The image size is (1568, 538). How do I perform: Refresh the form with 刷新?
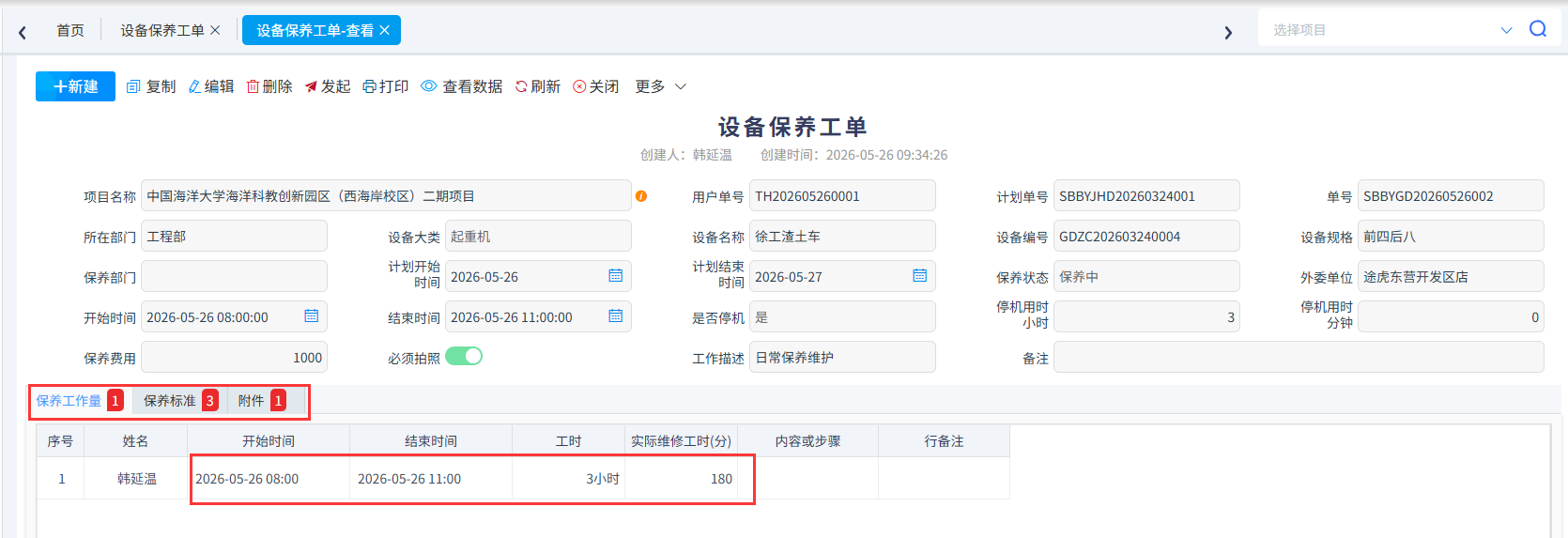point(538,86)
